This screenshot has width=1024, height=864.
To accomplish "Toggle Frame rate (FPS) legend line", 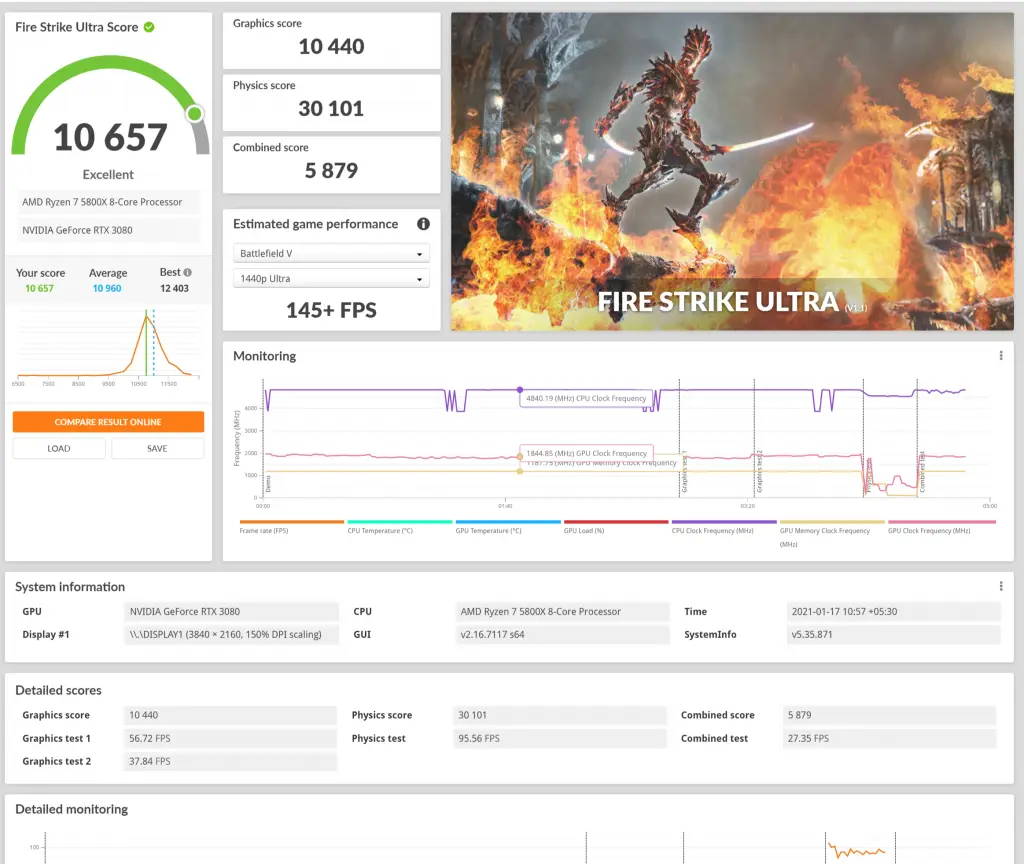I will click(291, 522).
